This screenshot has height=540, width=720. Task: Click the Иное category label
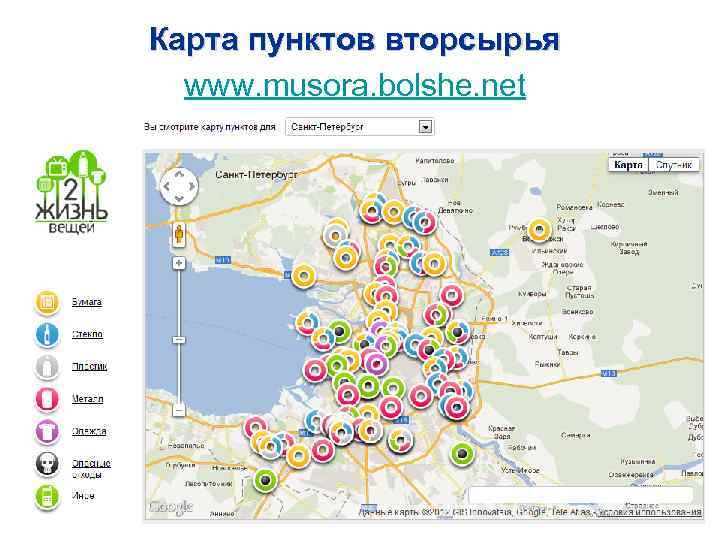[x=83, y=496]
